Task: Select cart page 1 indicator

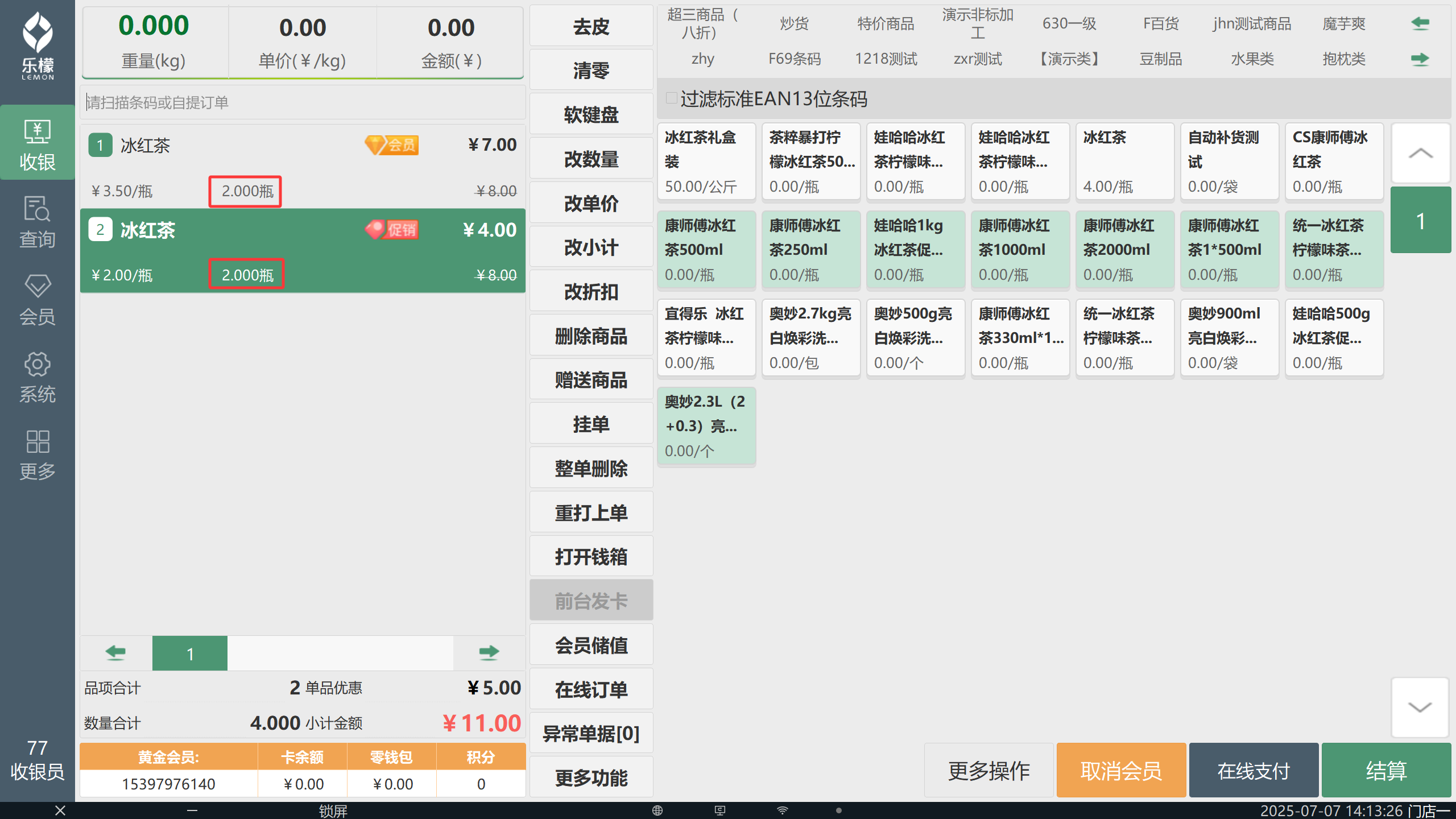Action: (x=190, y=653)
